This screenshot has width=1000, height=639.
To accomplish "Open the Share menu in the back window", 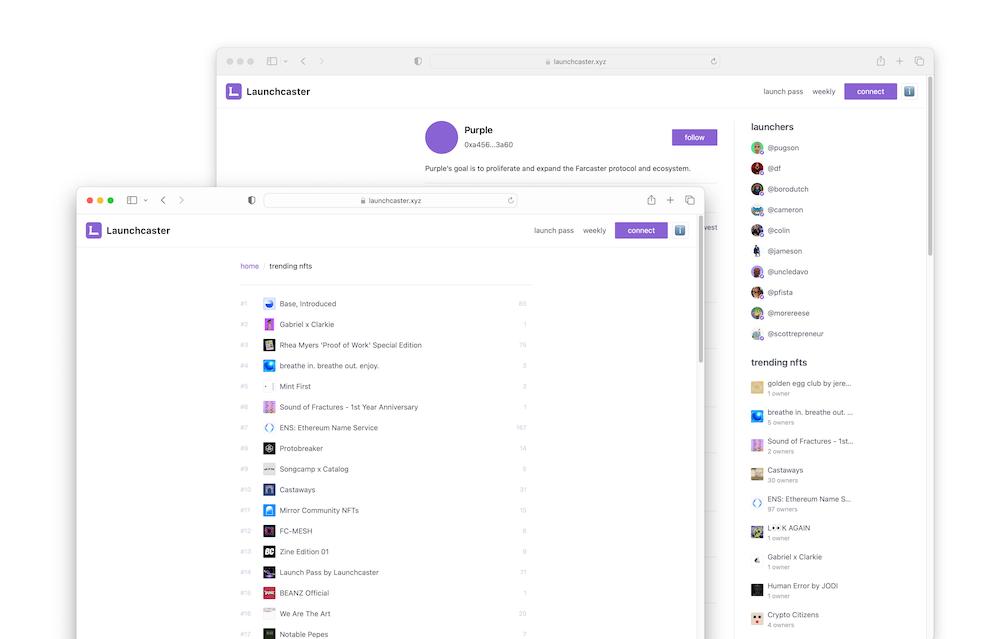I will coord(881,61).
